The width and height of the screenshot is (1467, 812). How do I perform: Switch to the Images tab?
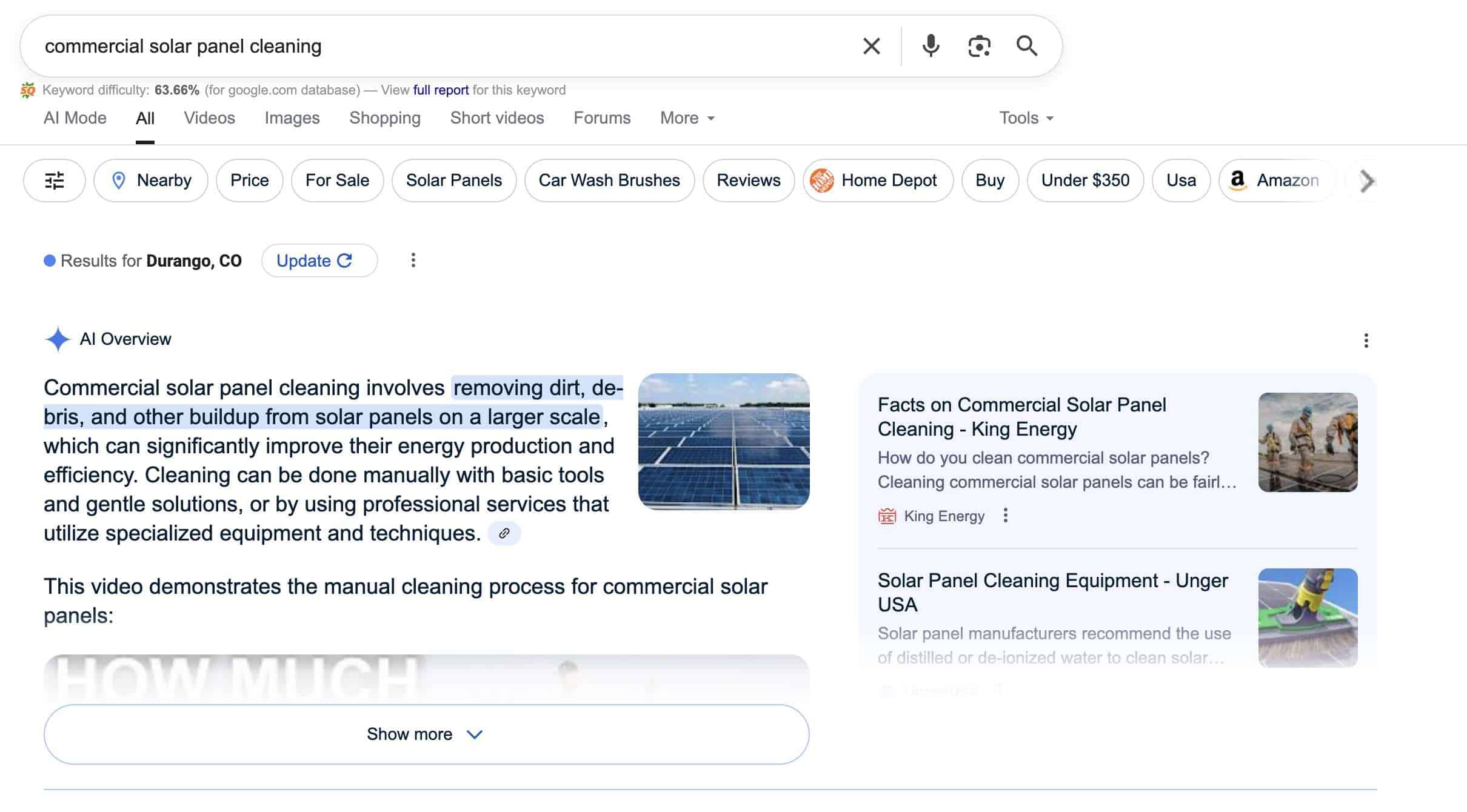tap(292, 118)
